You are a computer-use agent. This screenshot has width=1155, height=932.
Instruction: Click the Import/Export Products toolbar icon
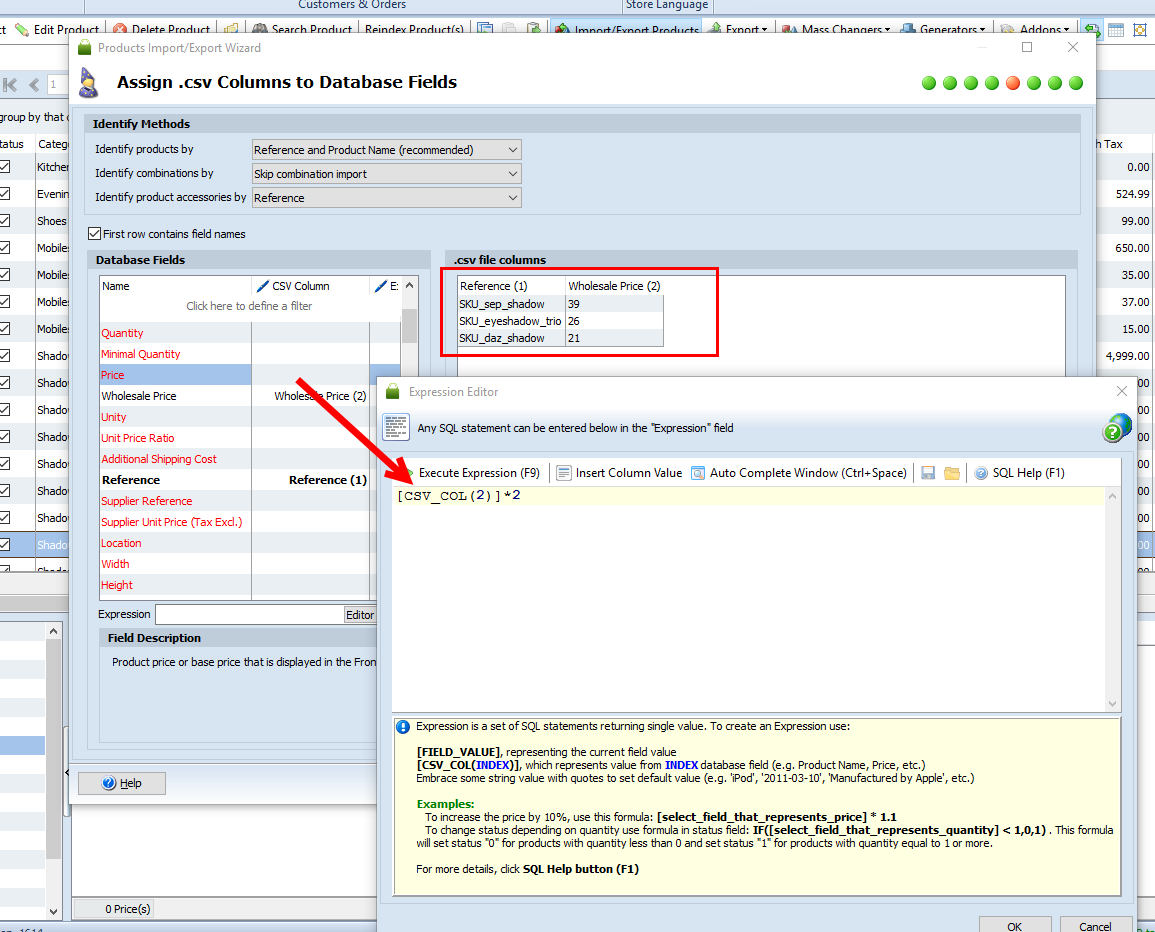tap(563, 29)
